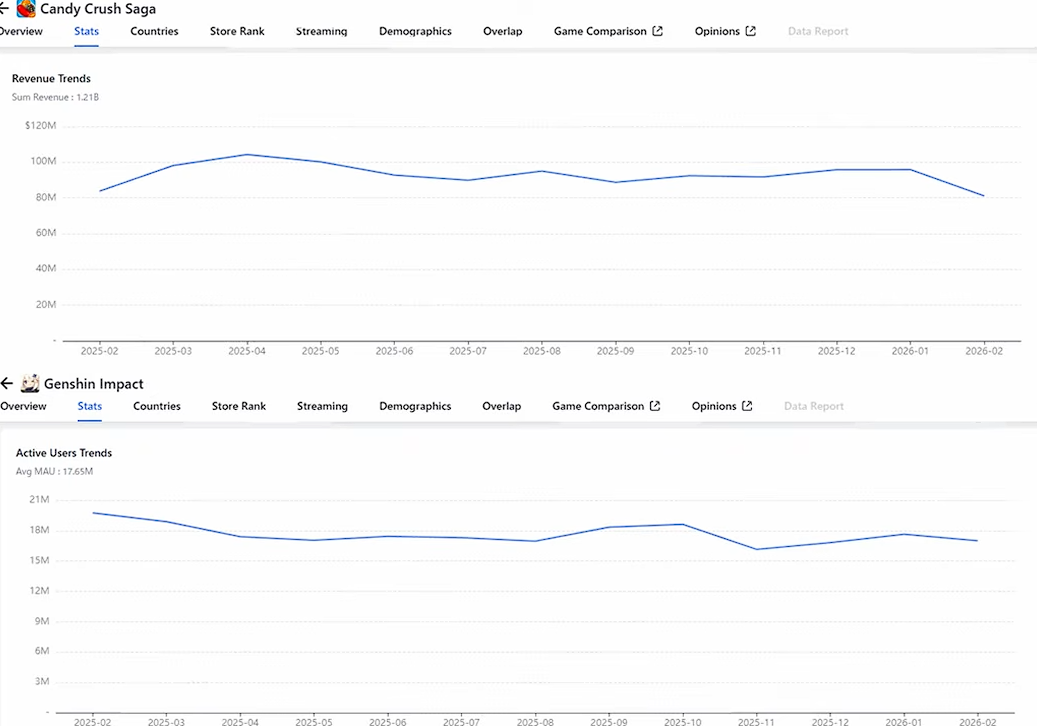The width and height of the screenshot is (1037, 726).
Task: Click the Avg MAU : 17.65M label
Action: (x=54, y=471)
